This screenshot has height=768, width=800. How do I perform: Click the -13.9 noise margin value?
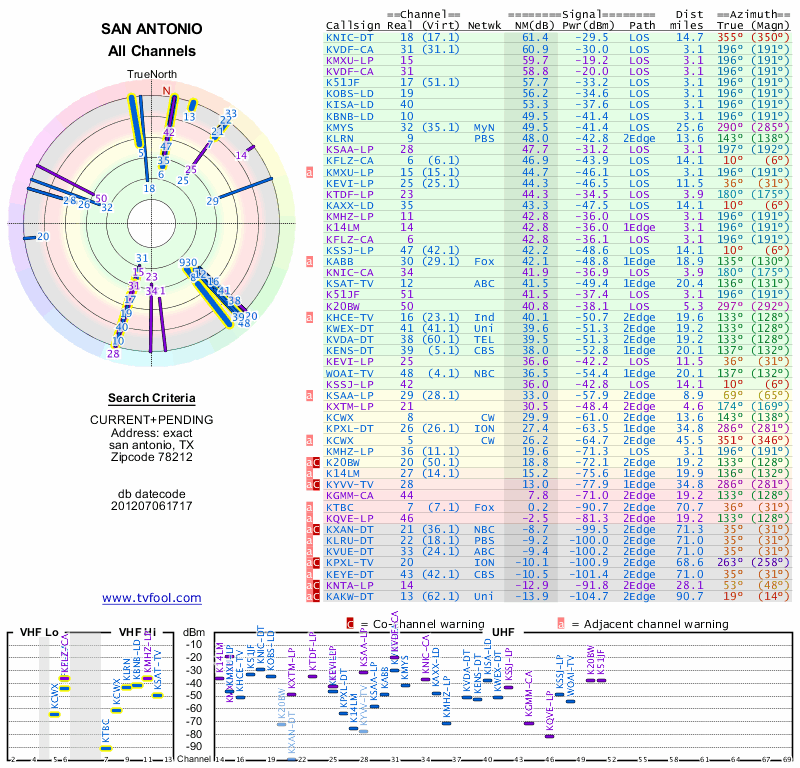532,597
